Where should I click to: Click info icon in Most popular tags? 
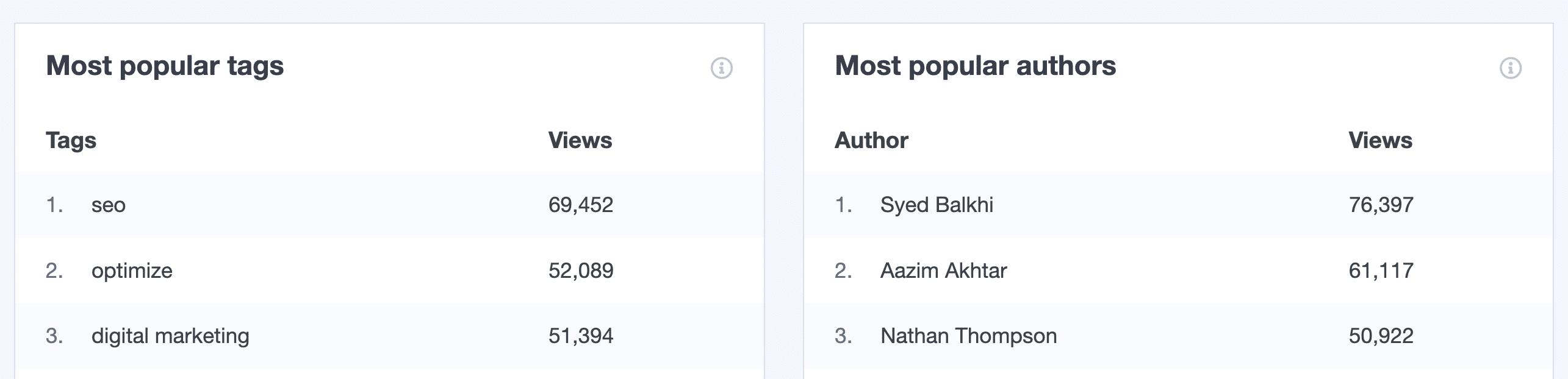click(x=721, y=68)
